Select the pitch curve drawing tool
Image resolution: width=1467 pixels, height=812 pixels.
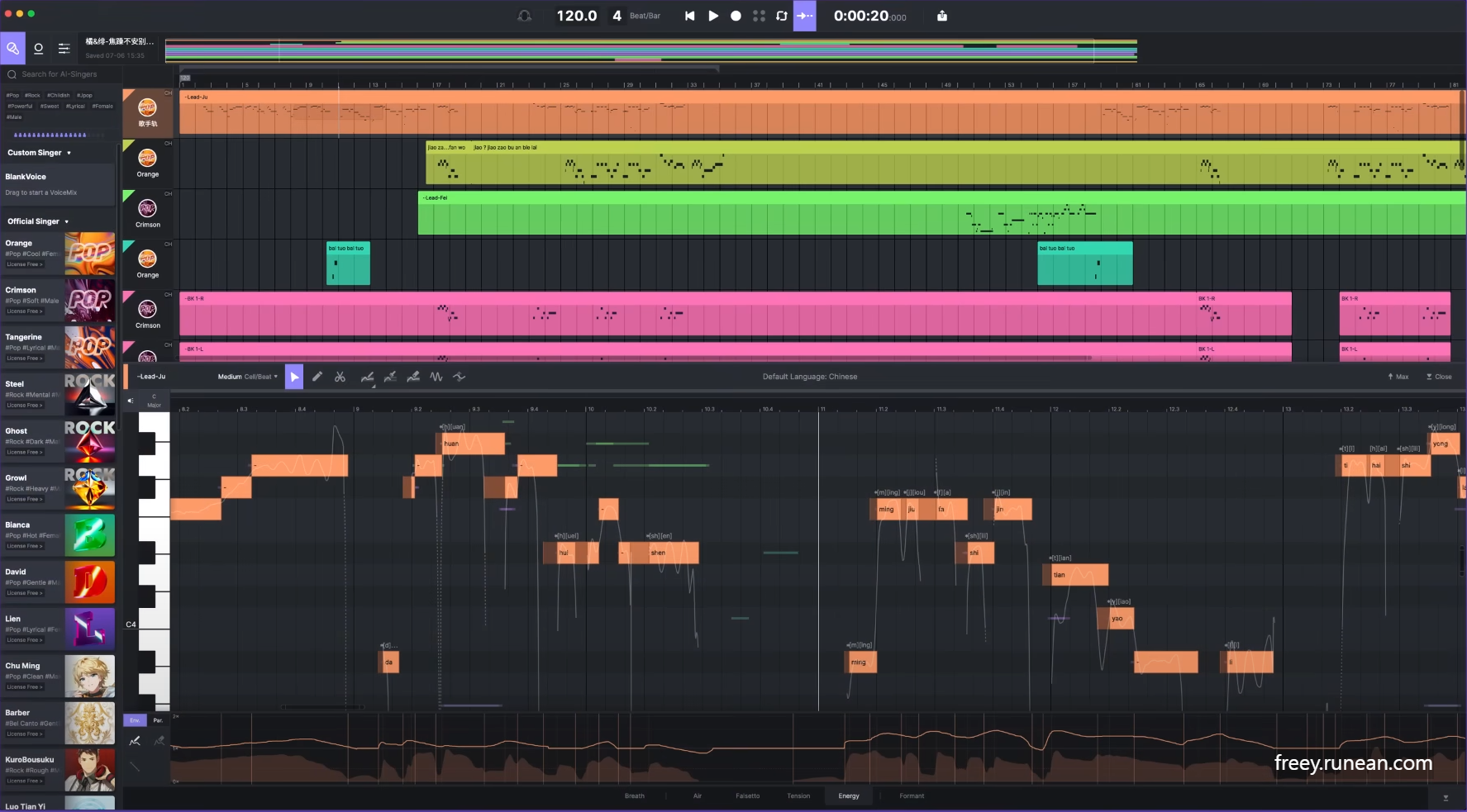368,377
